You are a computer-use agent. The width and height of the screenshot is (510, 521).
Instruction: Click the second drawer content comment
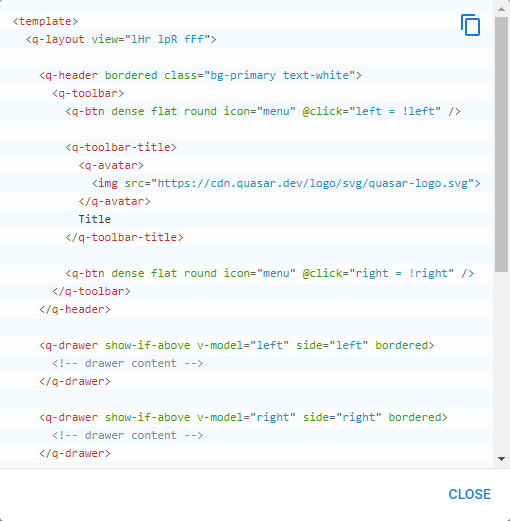(x=128, y=435)
